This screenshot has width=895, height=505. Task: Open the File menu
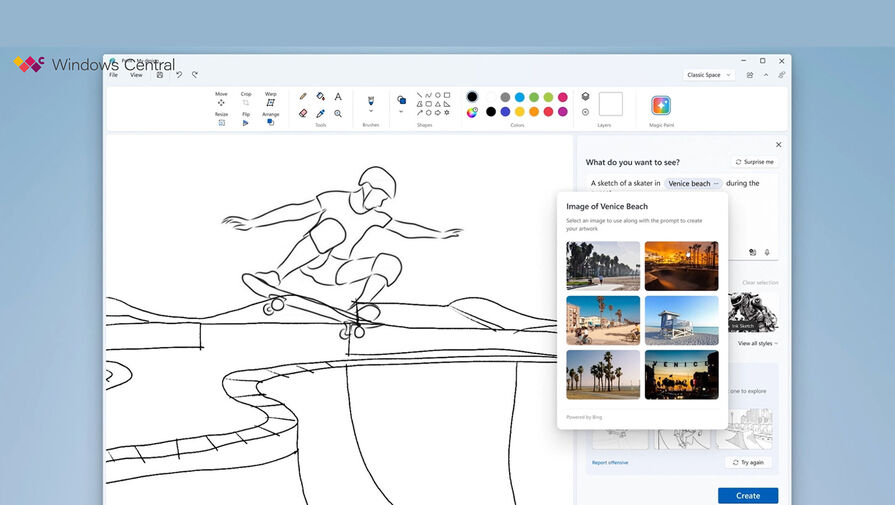(x=114, y=75)
